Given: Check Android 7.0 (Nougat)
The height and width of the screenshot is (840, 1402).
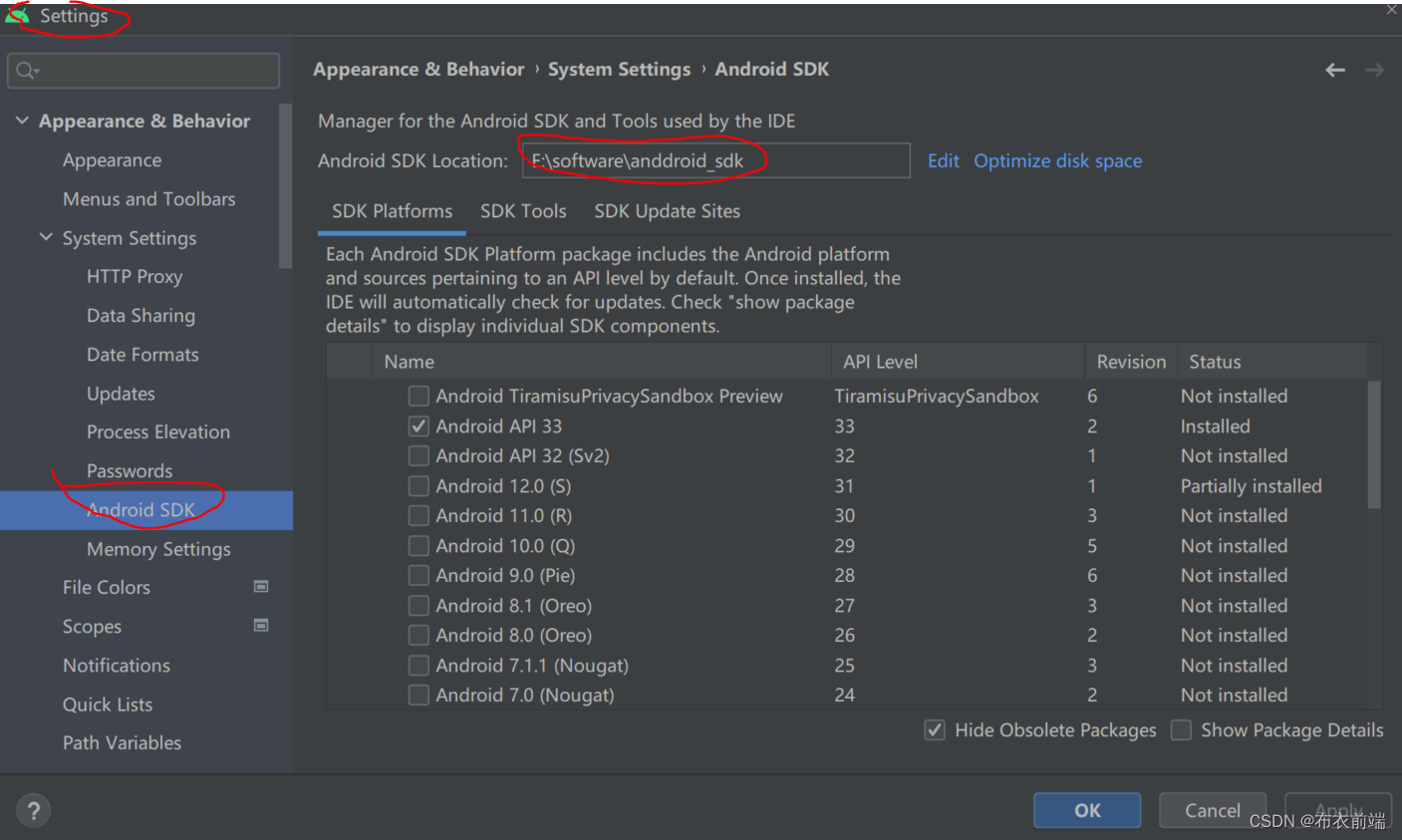Looking at the screenshot, I should [x=419, y=695].
